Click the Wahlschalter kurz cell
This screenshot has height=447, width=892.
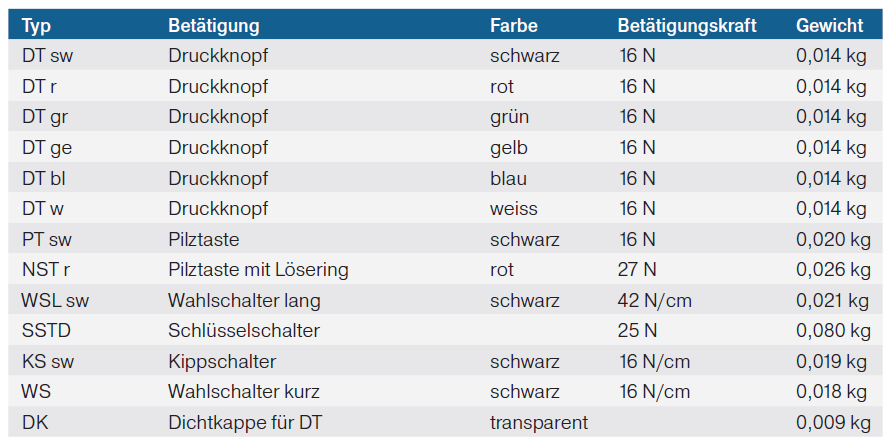pyautogui.click(x=243, y=392)
